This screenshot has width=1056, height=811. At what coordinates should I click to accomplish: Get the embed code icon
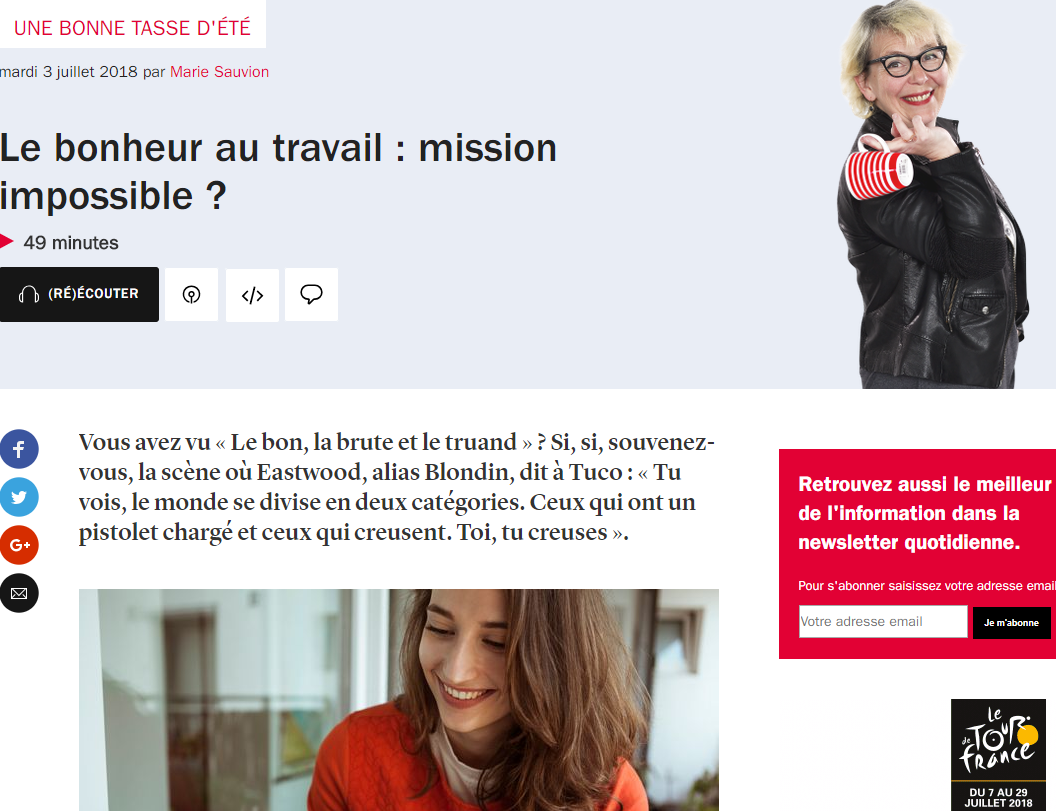252,294
